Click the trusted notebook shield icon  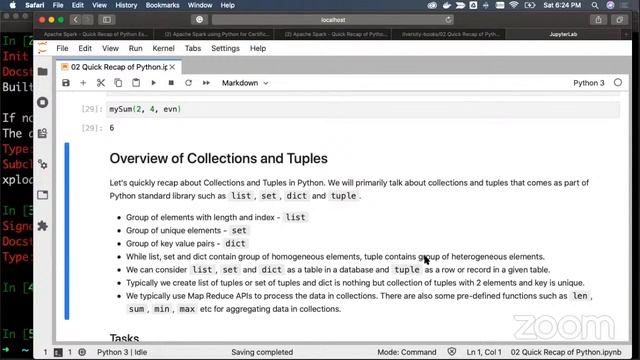(x=451, y=351)
